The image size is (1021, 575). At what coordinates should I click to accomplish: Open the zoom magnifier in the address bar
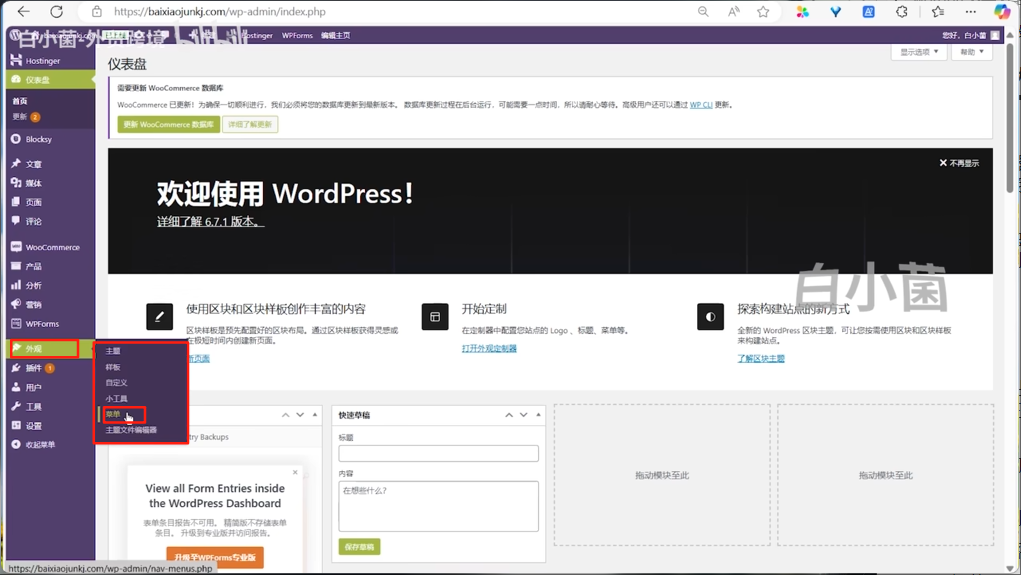point(703,12)
